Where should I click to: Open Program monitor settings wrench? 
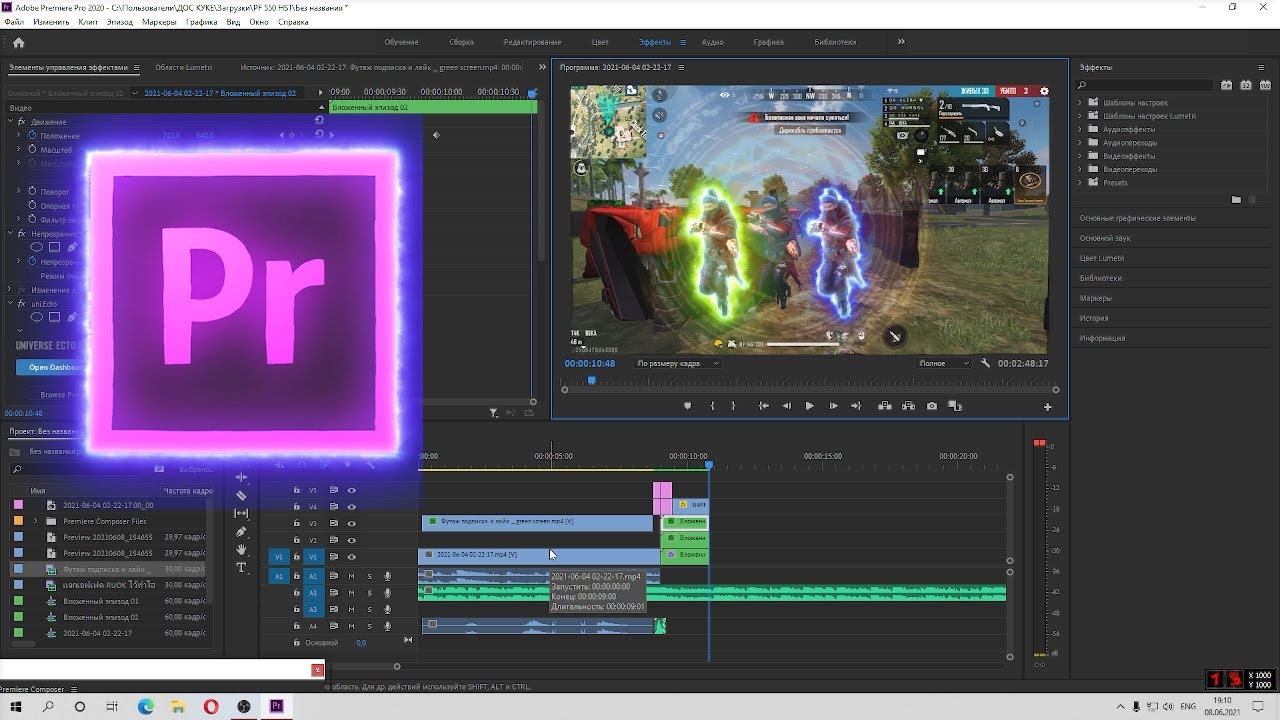point(985,363)
